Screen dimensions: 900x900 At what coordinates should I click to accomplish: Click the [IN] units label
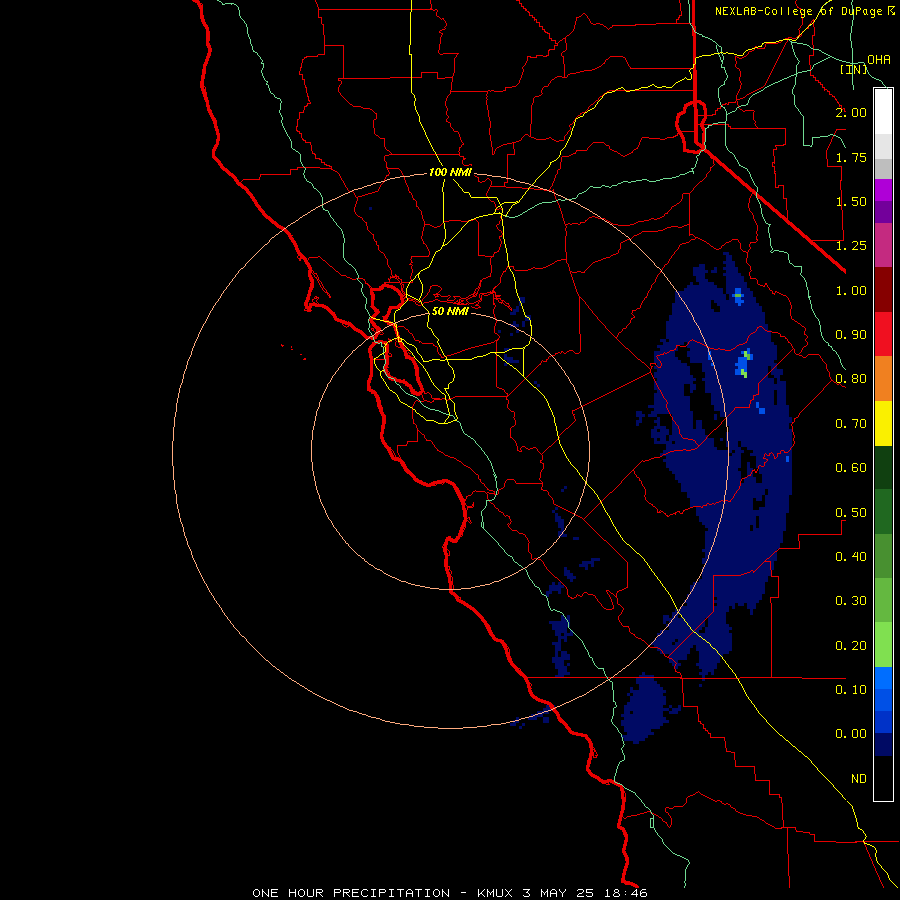(854, 70)
